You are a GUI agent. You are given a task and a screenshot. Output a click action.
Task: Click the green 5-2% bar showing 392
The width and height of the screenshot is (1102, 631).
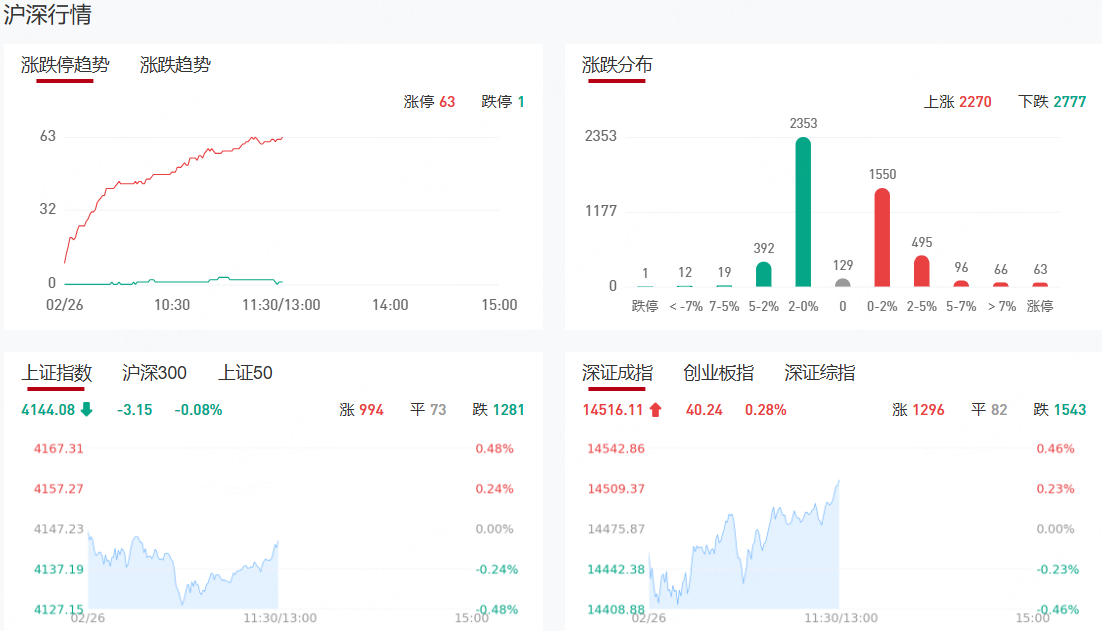763,274
